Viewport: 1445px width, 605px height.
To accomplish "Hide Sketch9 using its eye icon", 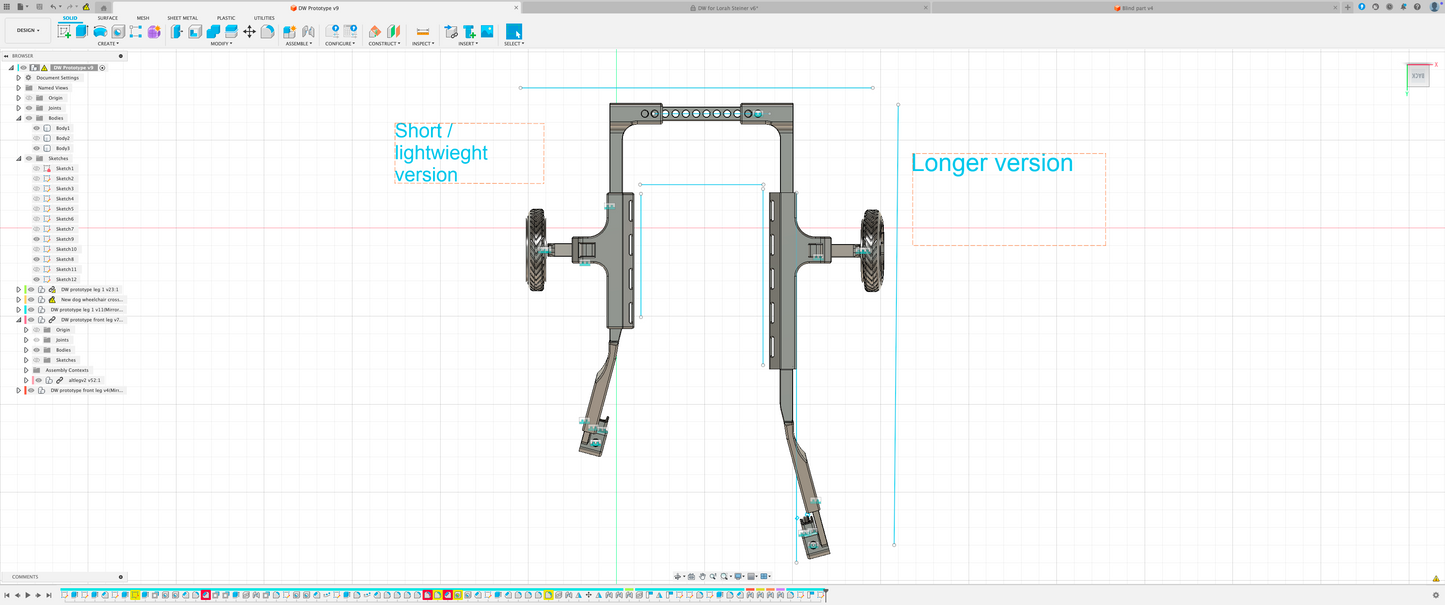I will coord(37,239).
